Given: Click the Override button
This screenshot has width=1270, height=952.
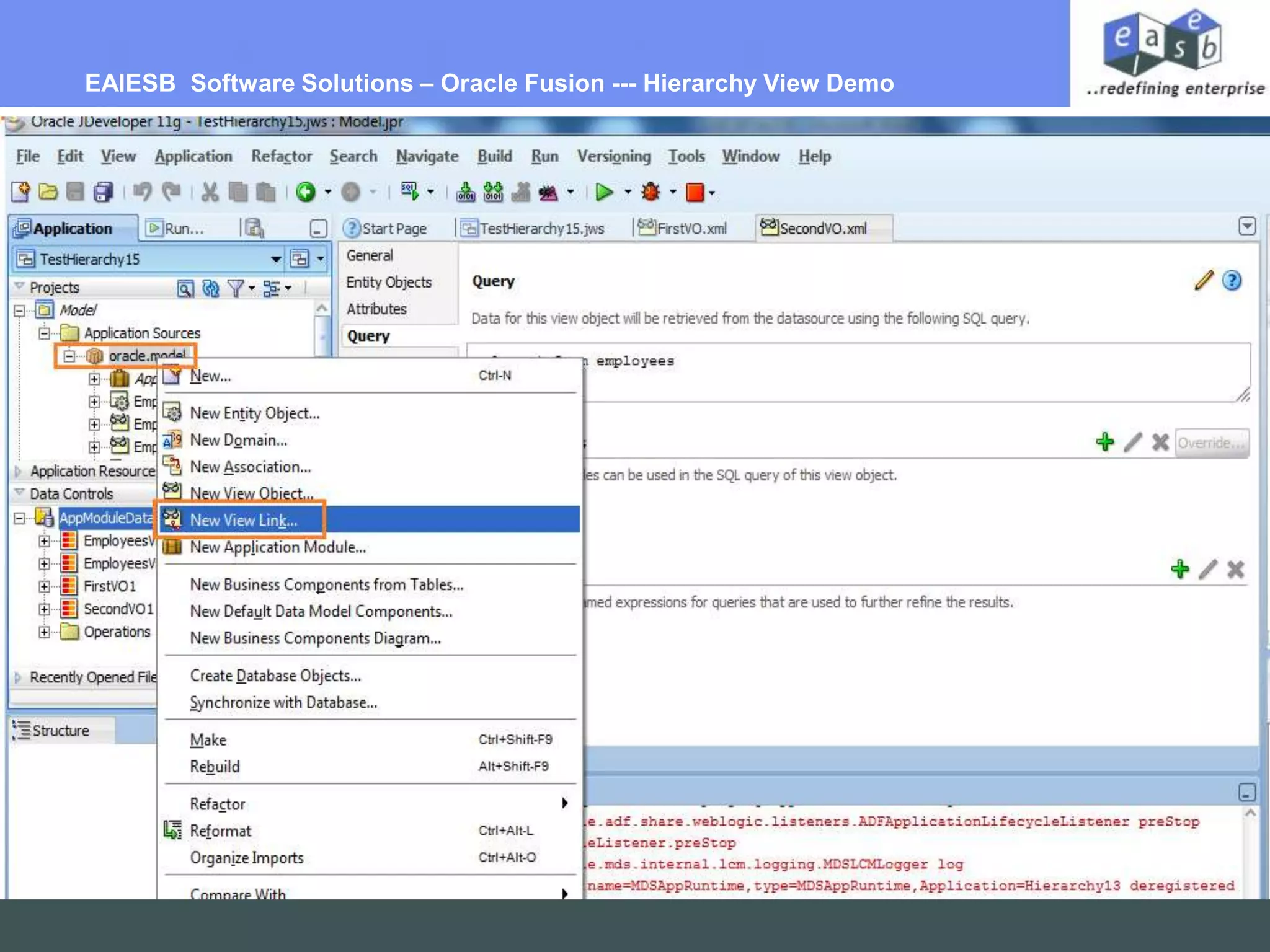Looking at the screenshot, I should (x=1212, y=443).
